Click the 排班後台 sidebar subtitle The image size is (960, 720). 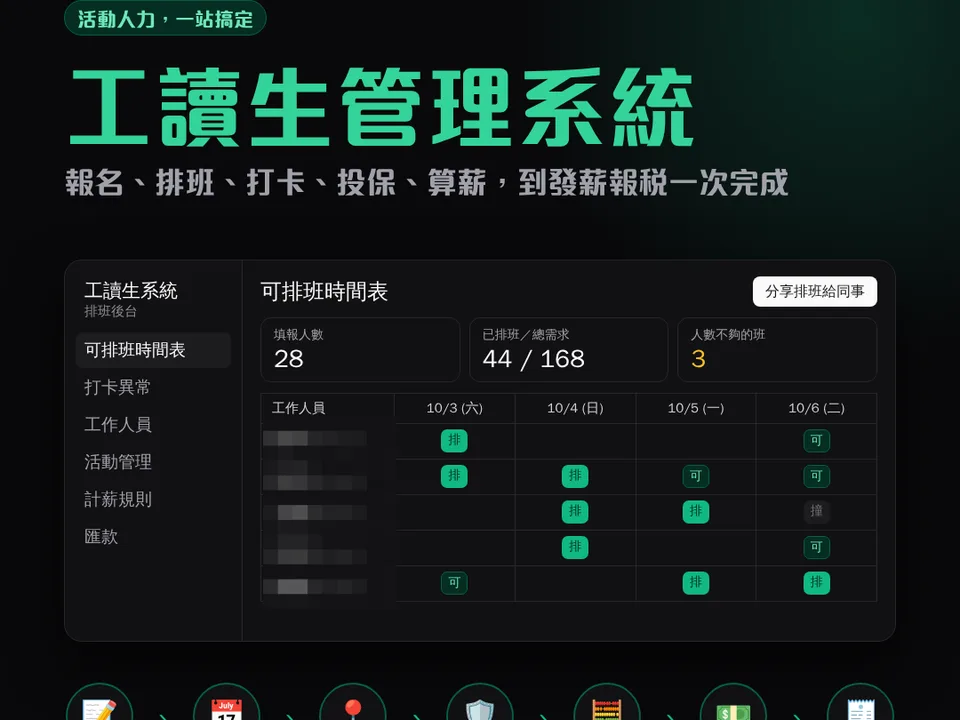(x=110, y=311)
